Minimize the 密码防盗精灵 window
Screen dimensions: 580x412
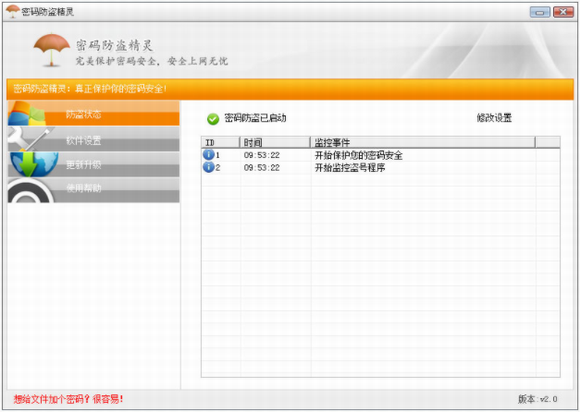(x=540, y=12)
